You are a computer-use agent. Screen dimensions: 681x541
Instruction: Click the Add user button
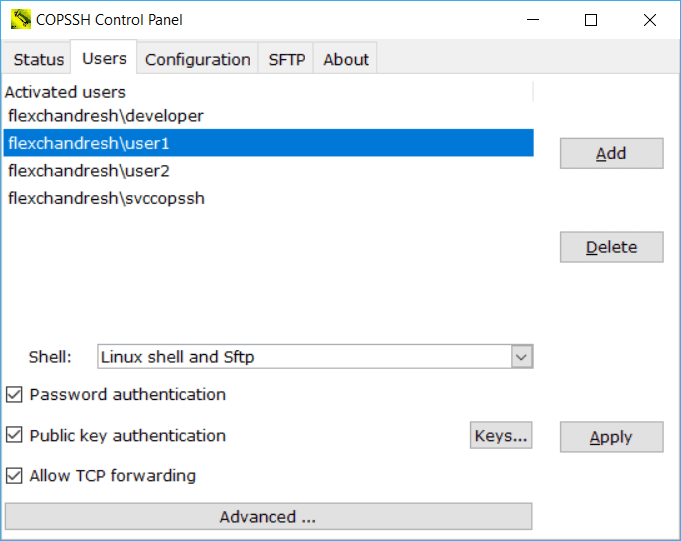coord(612,153)
